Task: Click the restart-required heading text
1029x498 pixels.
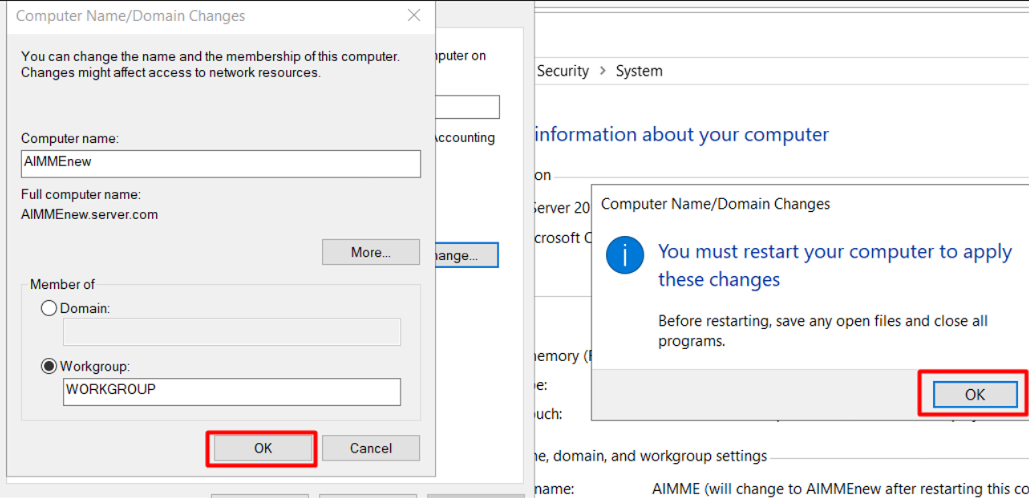Action: pyautogui.click(x=835, y=265)
